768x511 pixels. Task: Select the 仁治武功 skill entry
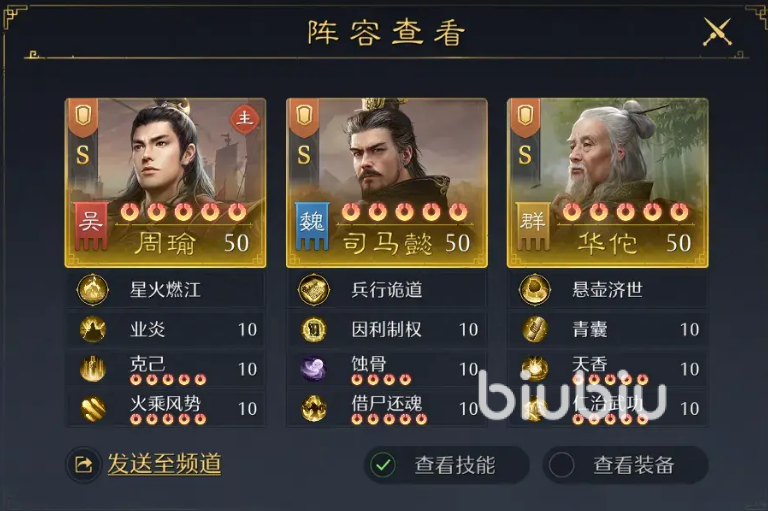608,409
